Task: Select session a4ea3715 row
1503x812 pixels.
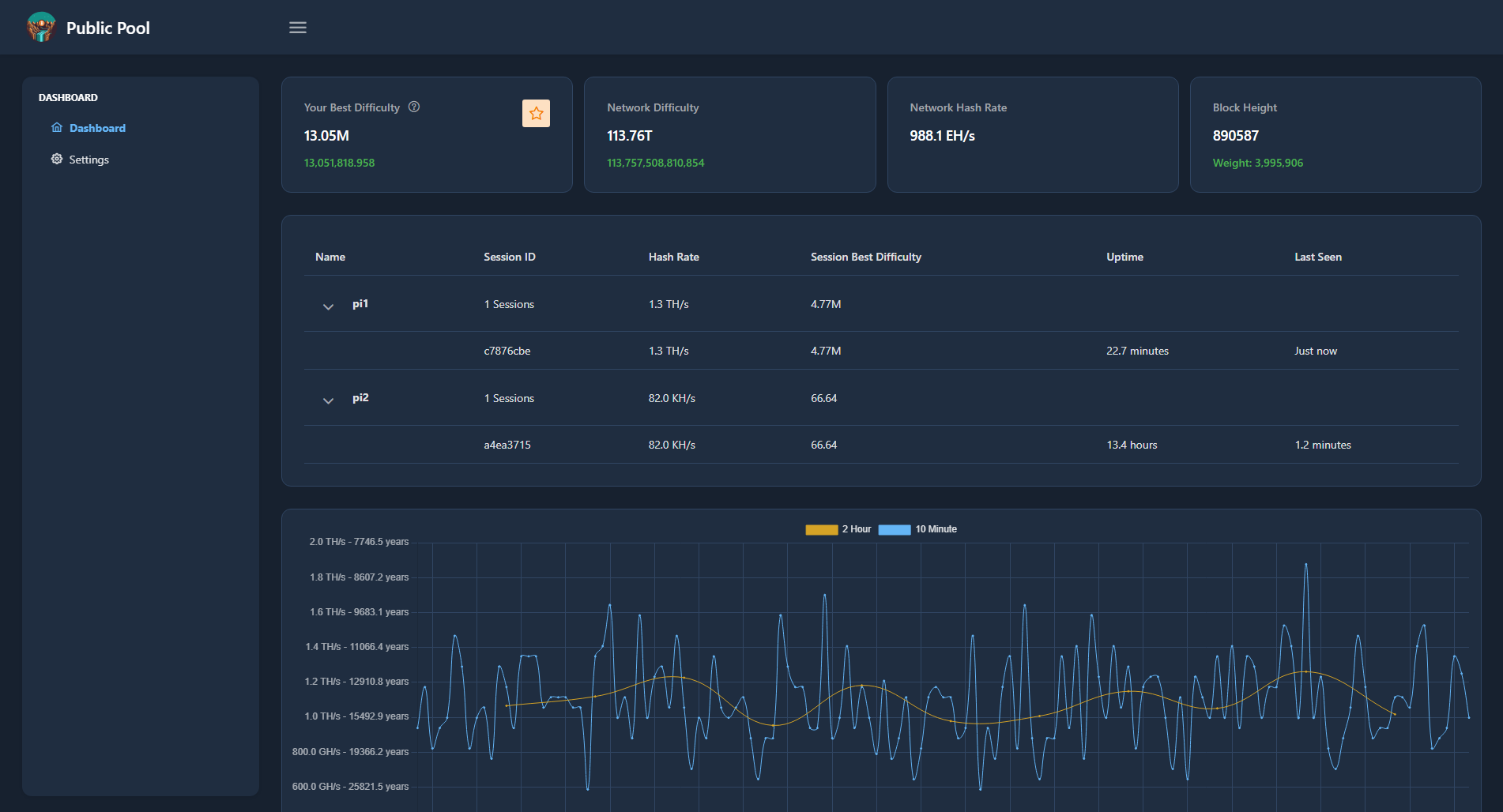Action: [507, 445]
